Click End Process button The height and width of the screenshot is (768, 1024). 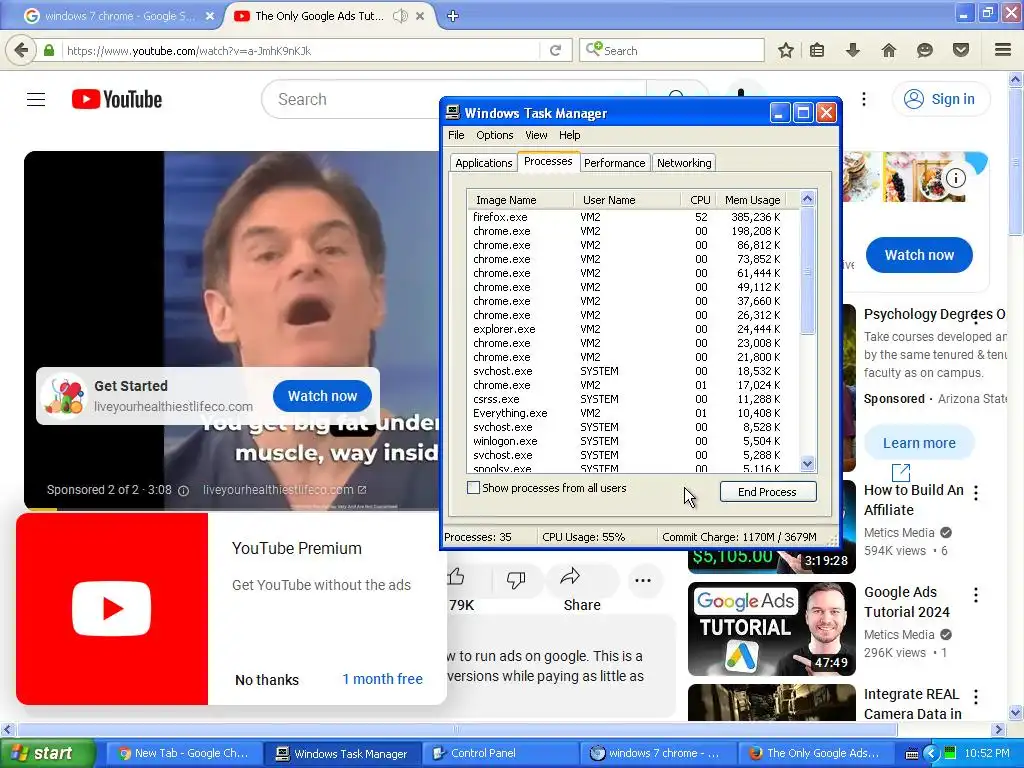pyautogui.click(x=768, y=492)
